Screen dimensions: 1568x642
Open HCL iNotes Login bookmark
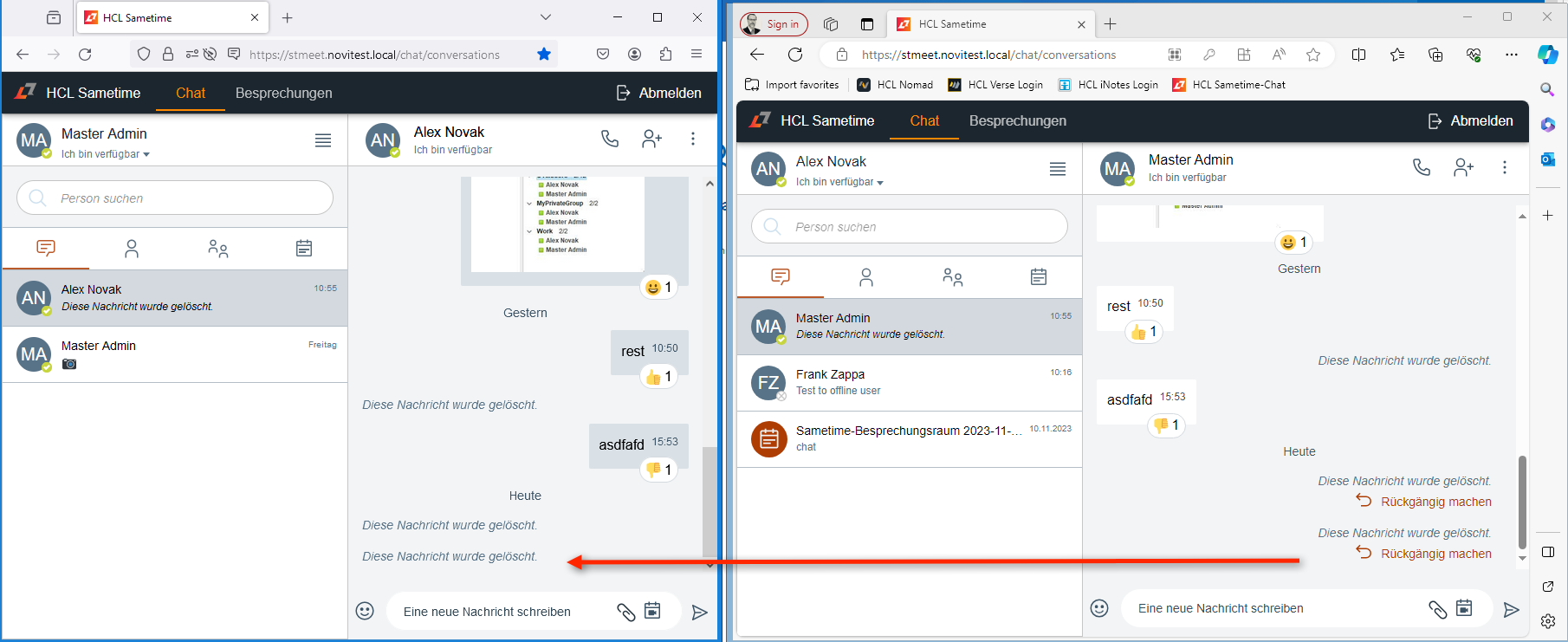pyautogui.click(x=1108, y=84)
